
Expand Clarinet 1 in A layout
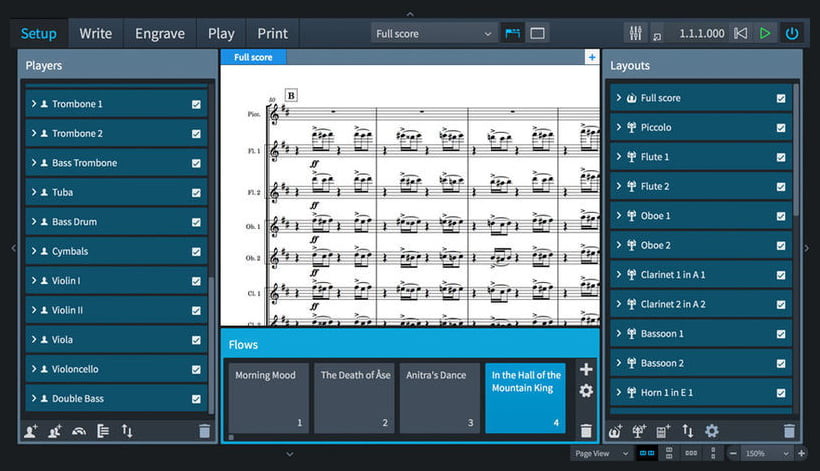(x=618, y=274)
